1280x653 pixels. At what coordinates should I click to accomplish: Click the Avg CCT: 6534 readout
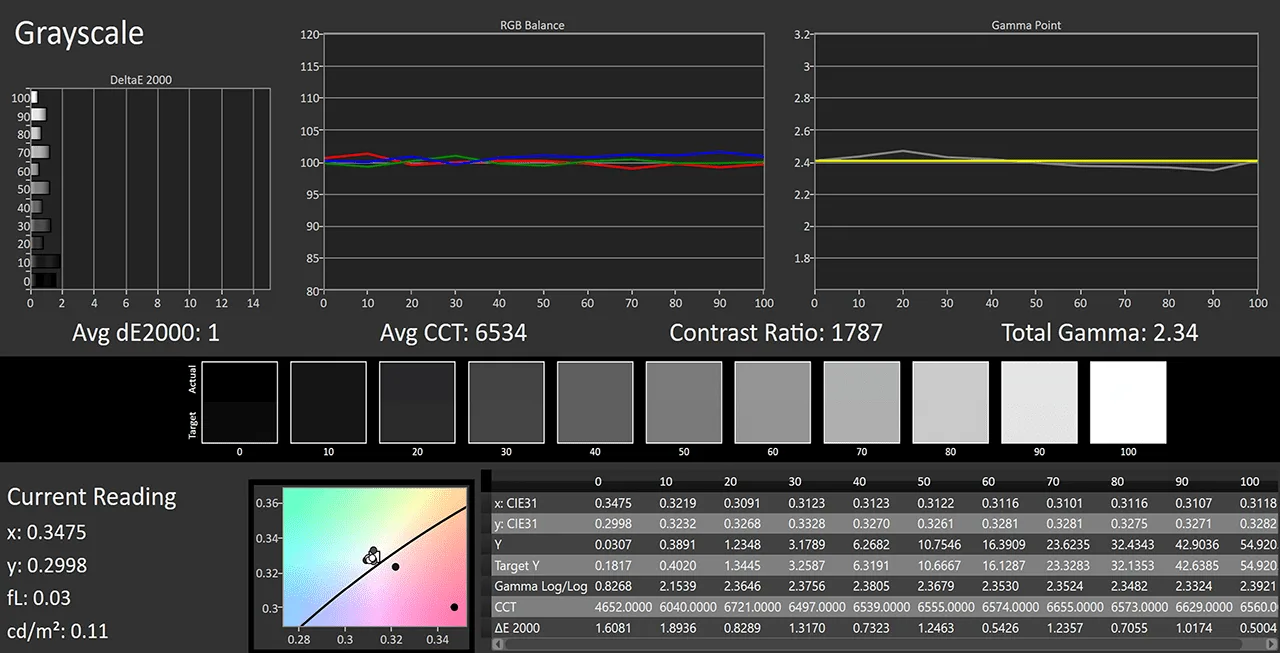(453, 333)
